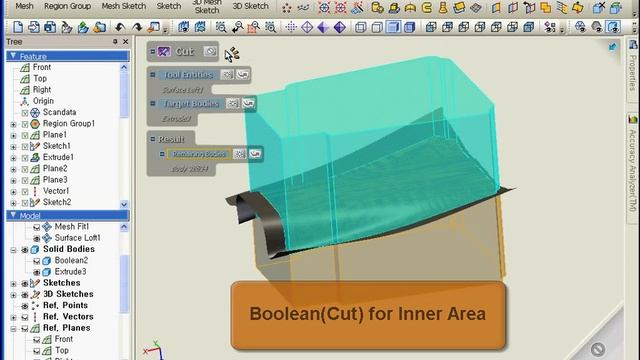
Task: Toggle visibility of Extrude3 body
Action: click(x=37, y=272)
